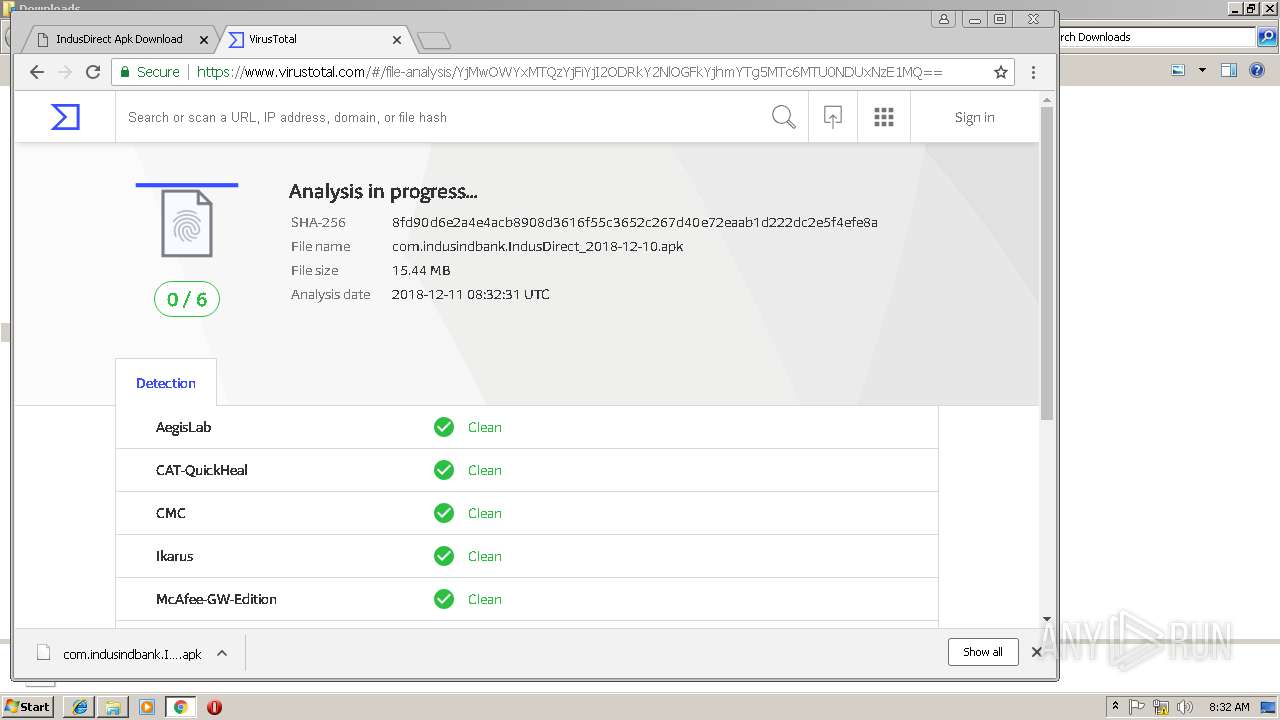Show hidden system tray icons
This screenshot has width=1280, height=720.
tap(1115, 707)
